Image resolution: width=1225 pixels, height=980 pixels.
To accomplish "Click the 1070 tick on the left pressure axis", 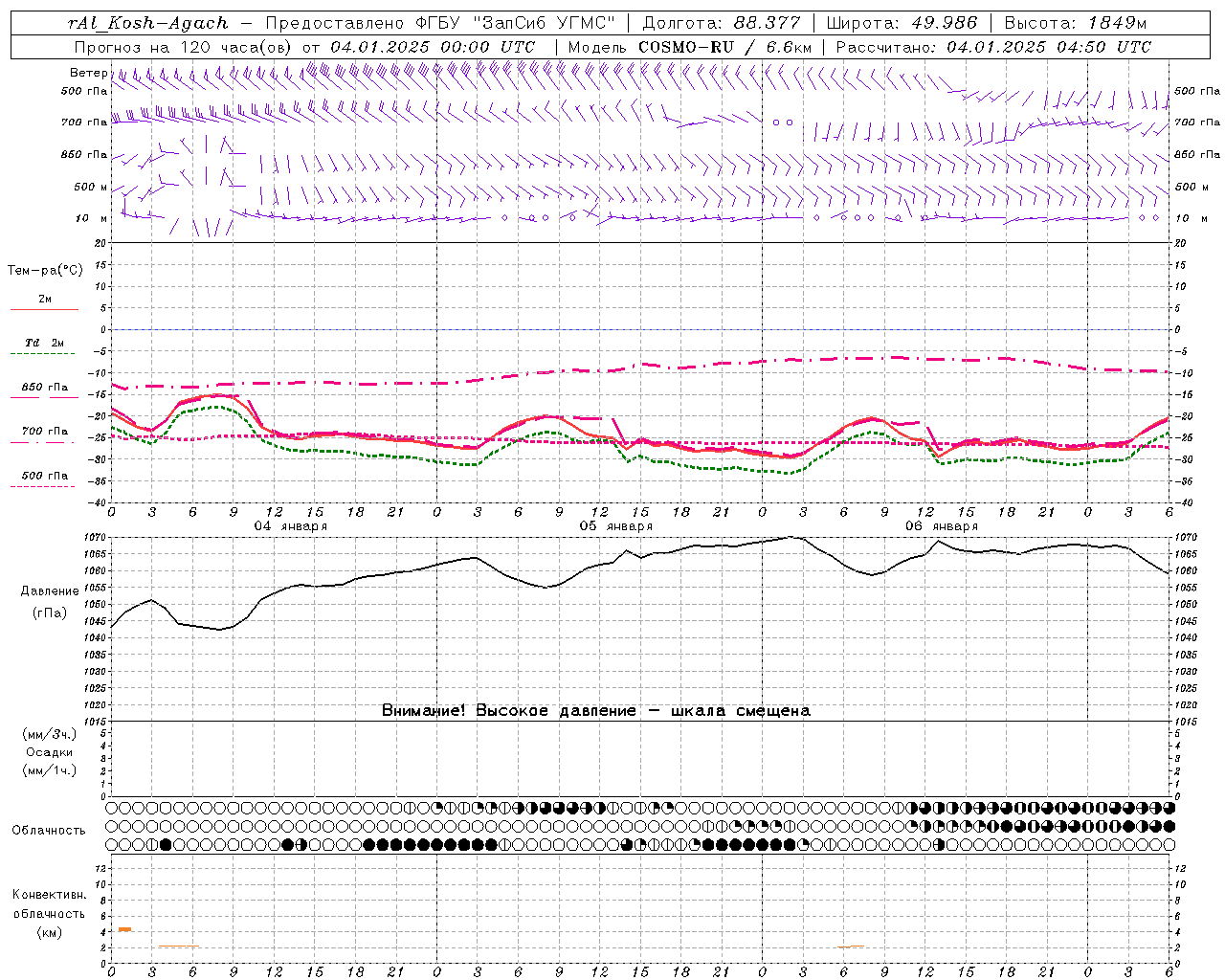I will pos(96,538).
